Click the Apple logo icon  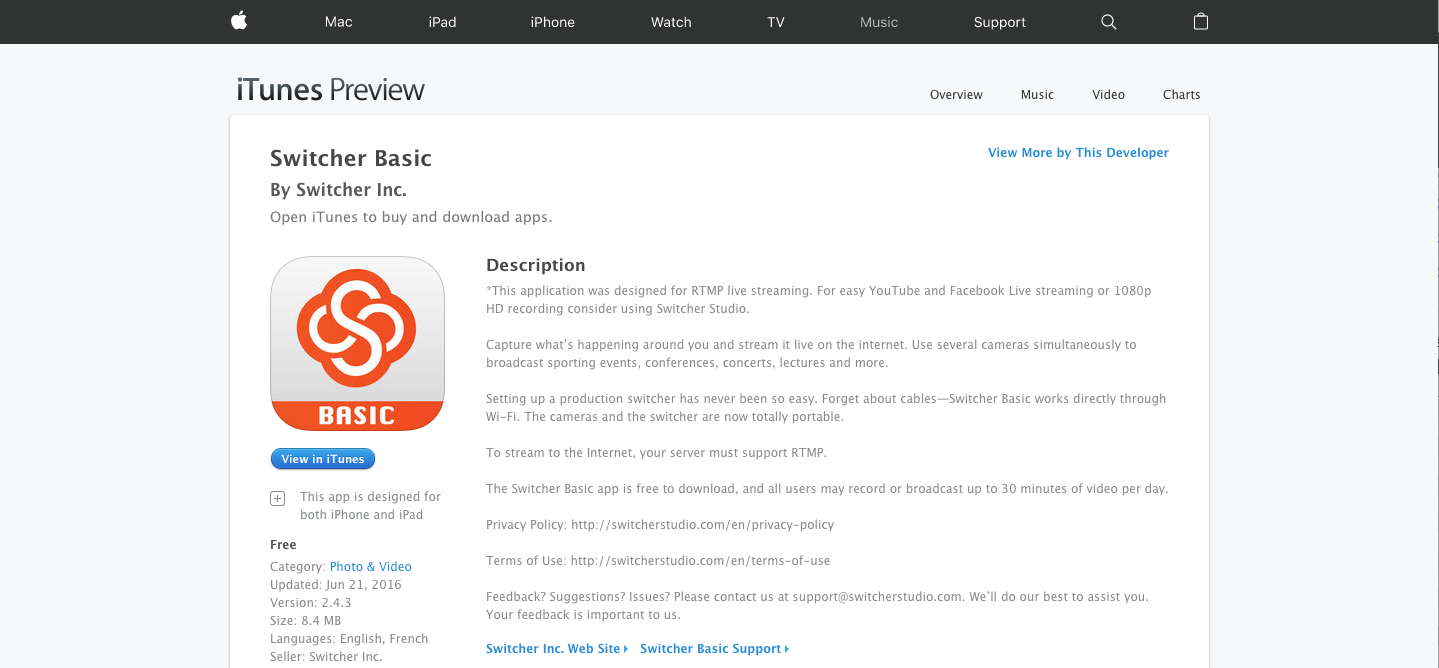[239, 21]
